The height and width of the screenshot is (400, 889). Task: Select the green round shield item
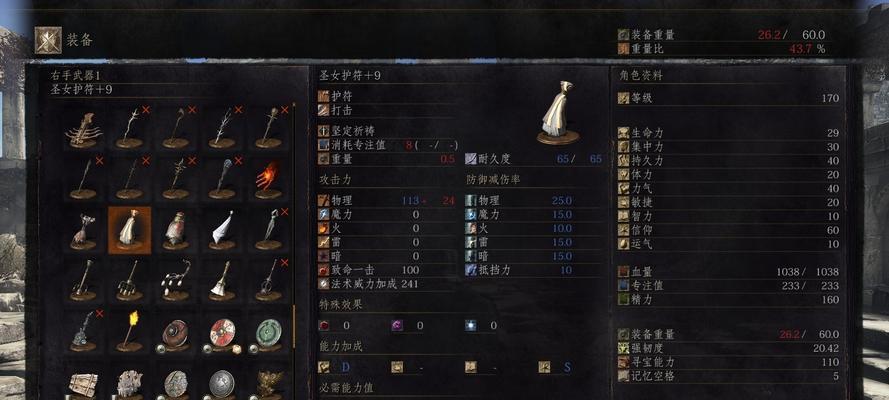tap(268, 333)
